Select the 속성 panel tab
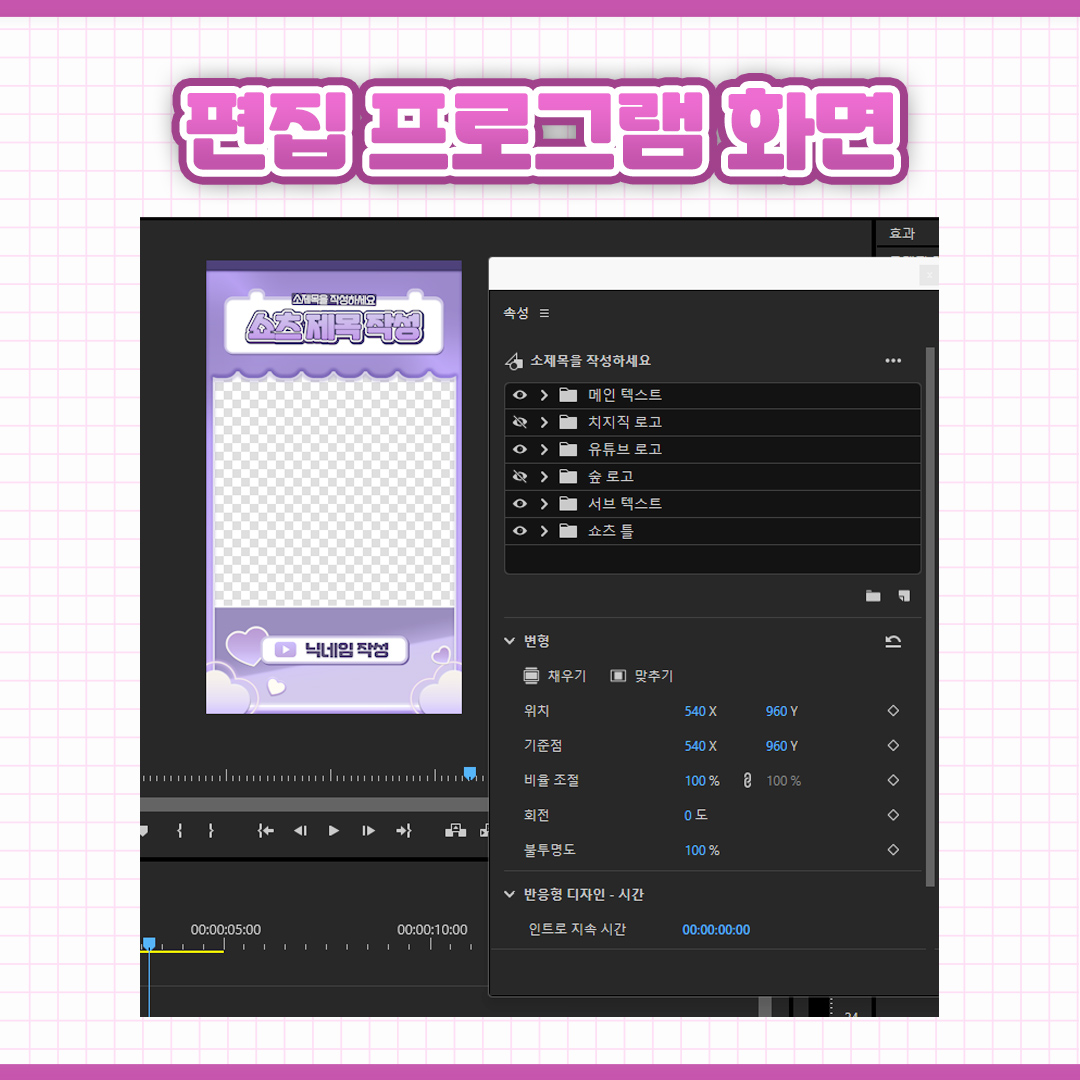 tap(516, 313)
